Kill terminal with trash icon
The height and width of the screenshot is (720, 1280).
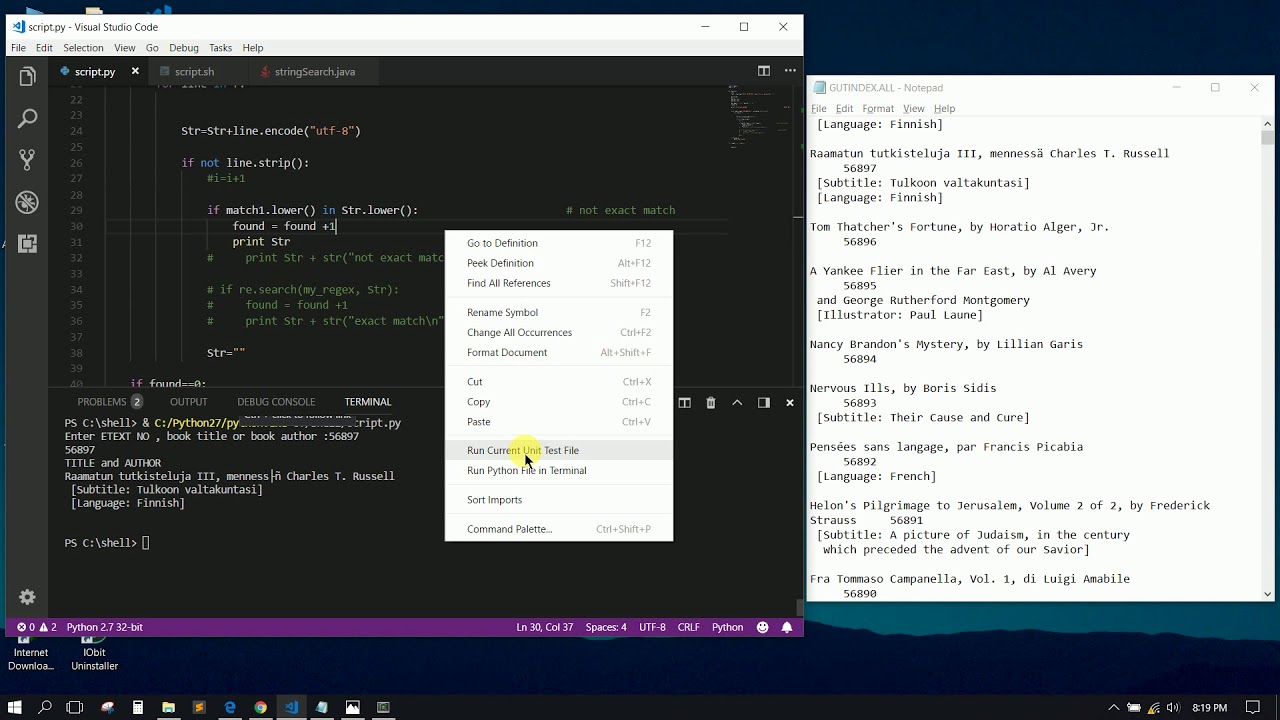coord(711,402)
